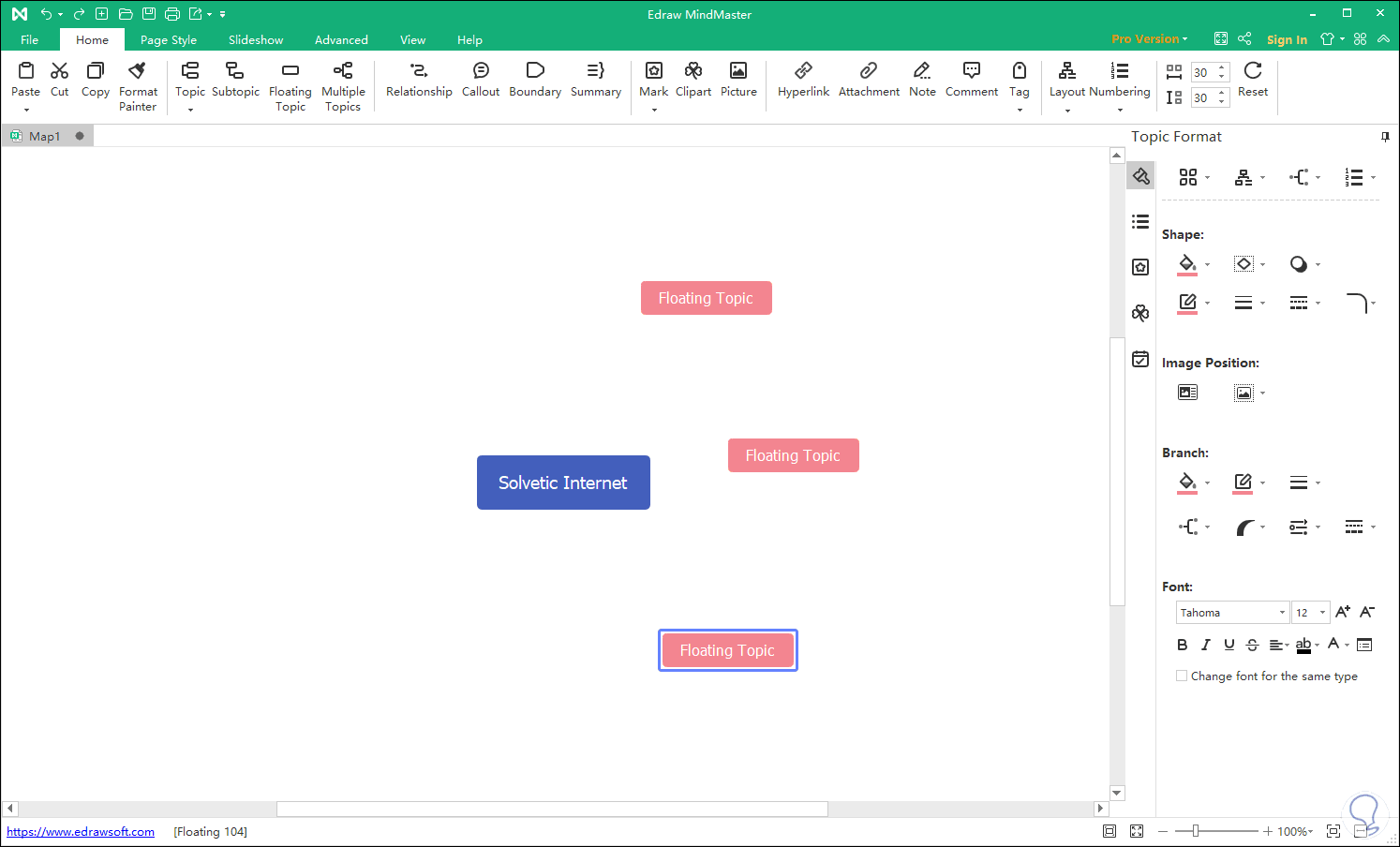
Task: Open the Layout dropdown in the ribbon
Action: click(x=1067, y=110)
